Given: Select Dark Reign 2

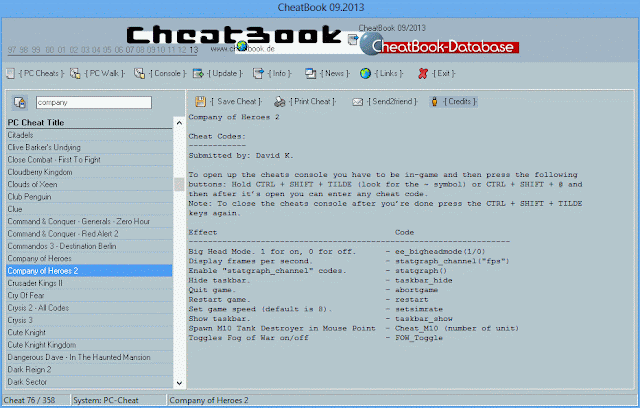Looking at the screenshot, I should coord(89,370).
